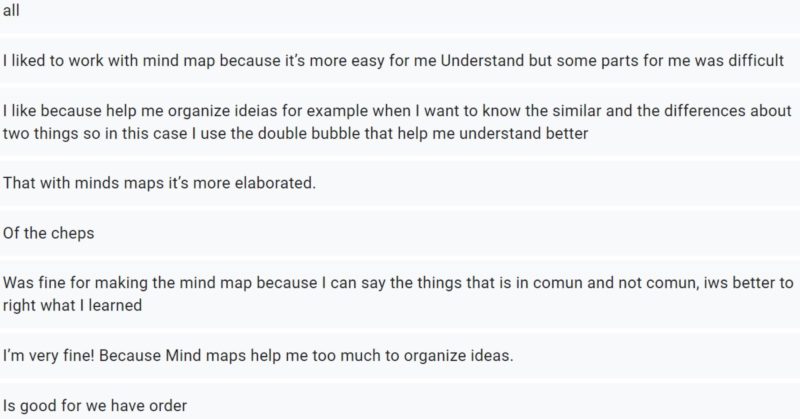The image size is (800, 419).
Task: Select the response starting "I liked to work"
Action: pyautogui.click(x=395, y=59)
